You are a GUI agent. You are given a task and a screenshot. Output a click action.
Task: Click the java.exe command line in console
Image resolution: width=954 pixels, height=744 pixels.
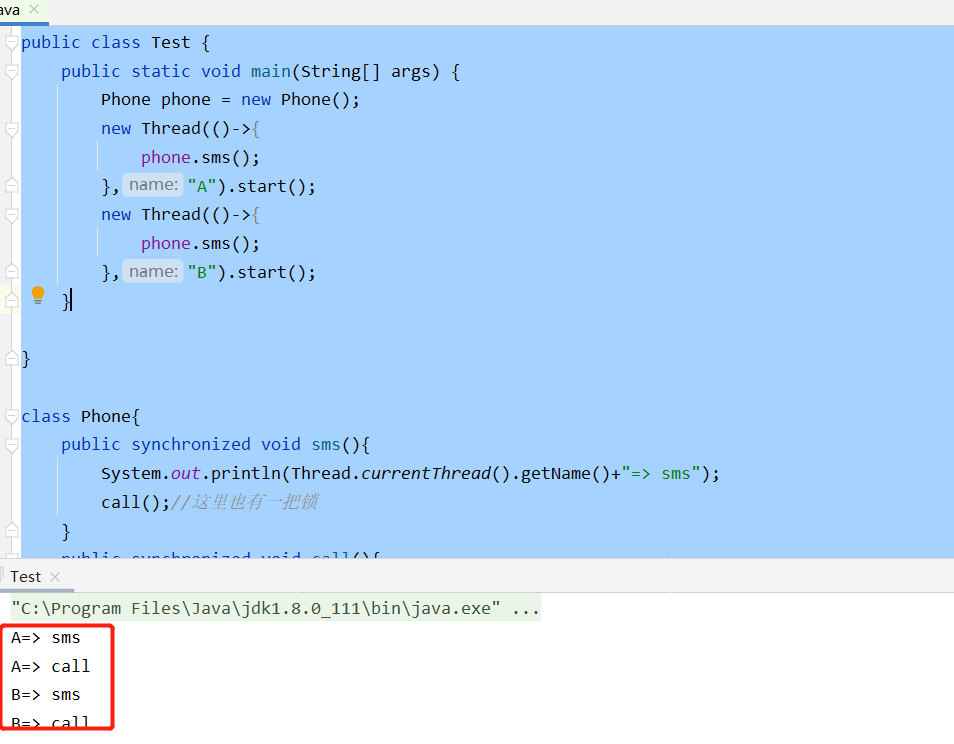point(276,608)
